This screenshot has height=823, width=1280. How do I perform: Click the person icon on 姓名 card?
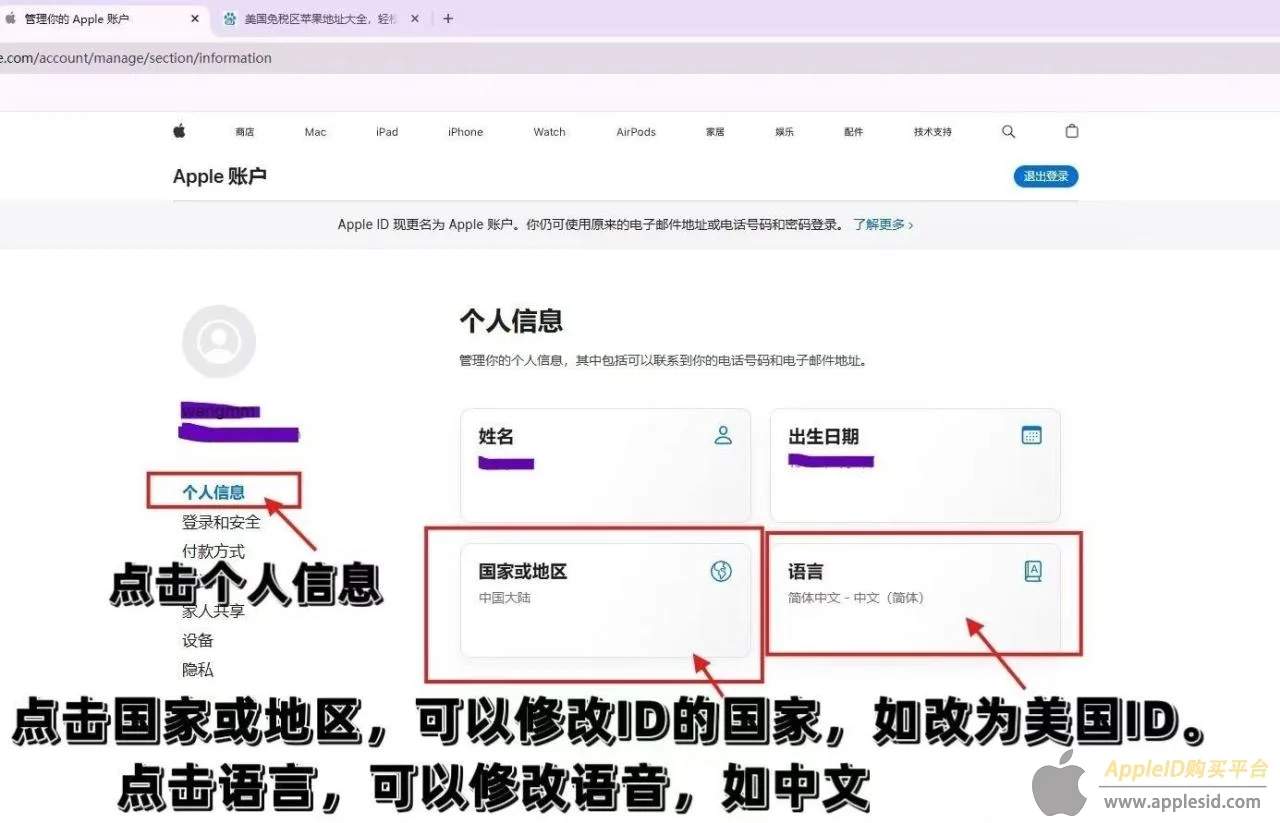tap(723, 435)
